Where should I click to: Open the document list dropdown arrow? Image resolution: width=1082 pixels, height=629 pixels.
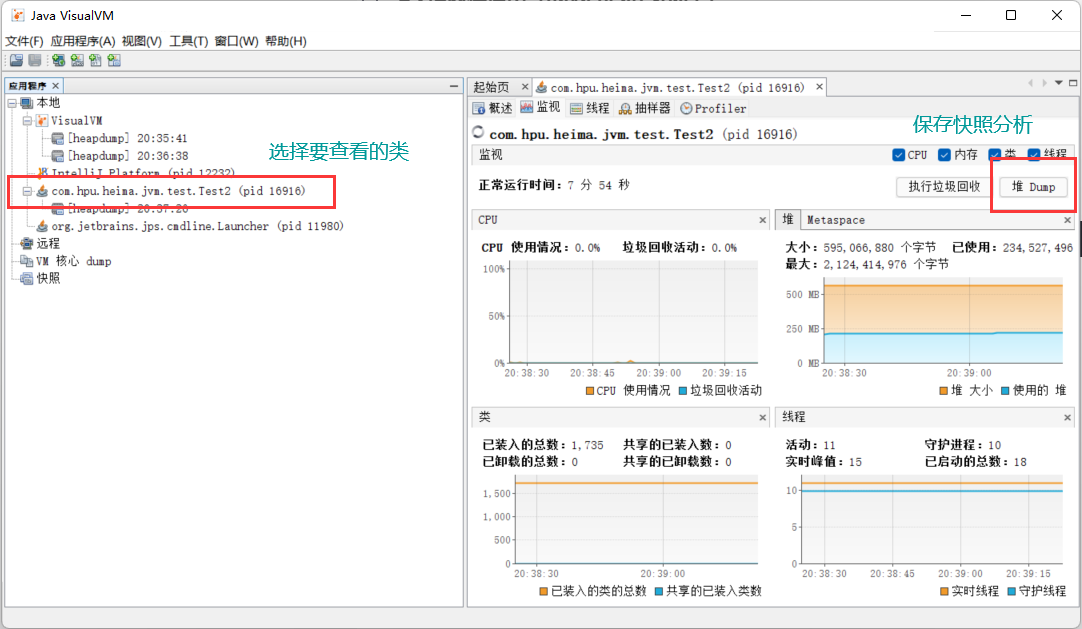(1059, 83)
